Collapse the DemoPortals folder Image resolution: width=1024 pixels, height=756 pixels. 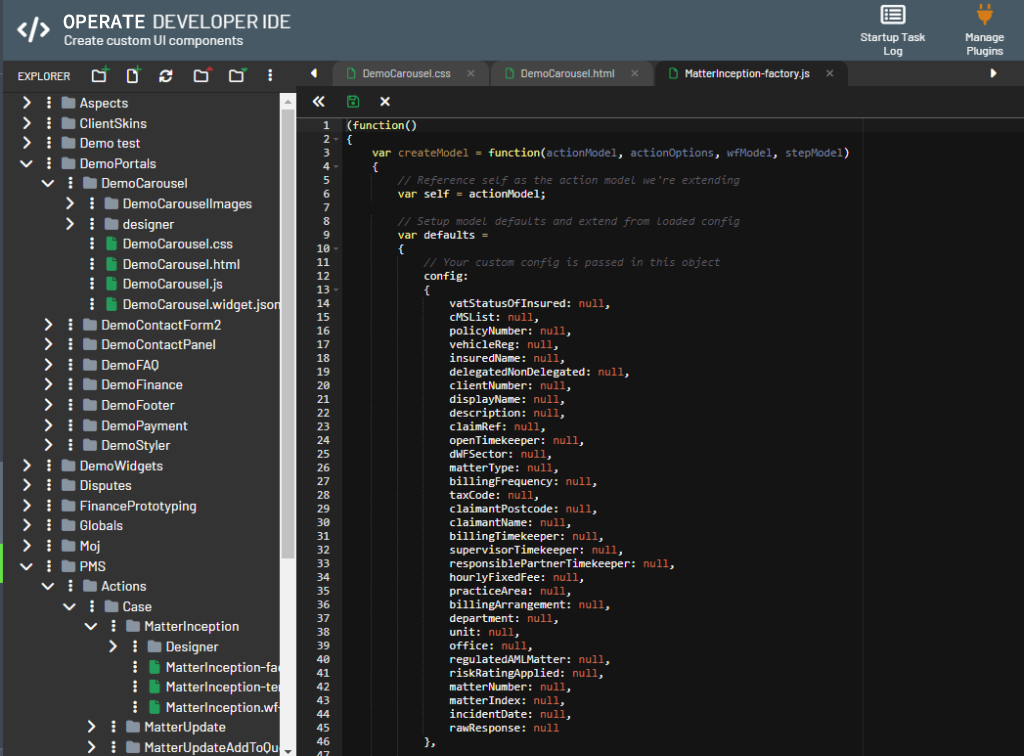tap(27, 163)
